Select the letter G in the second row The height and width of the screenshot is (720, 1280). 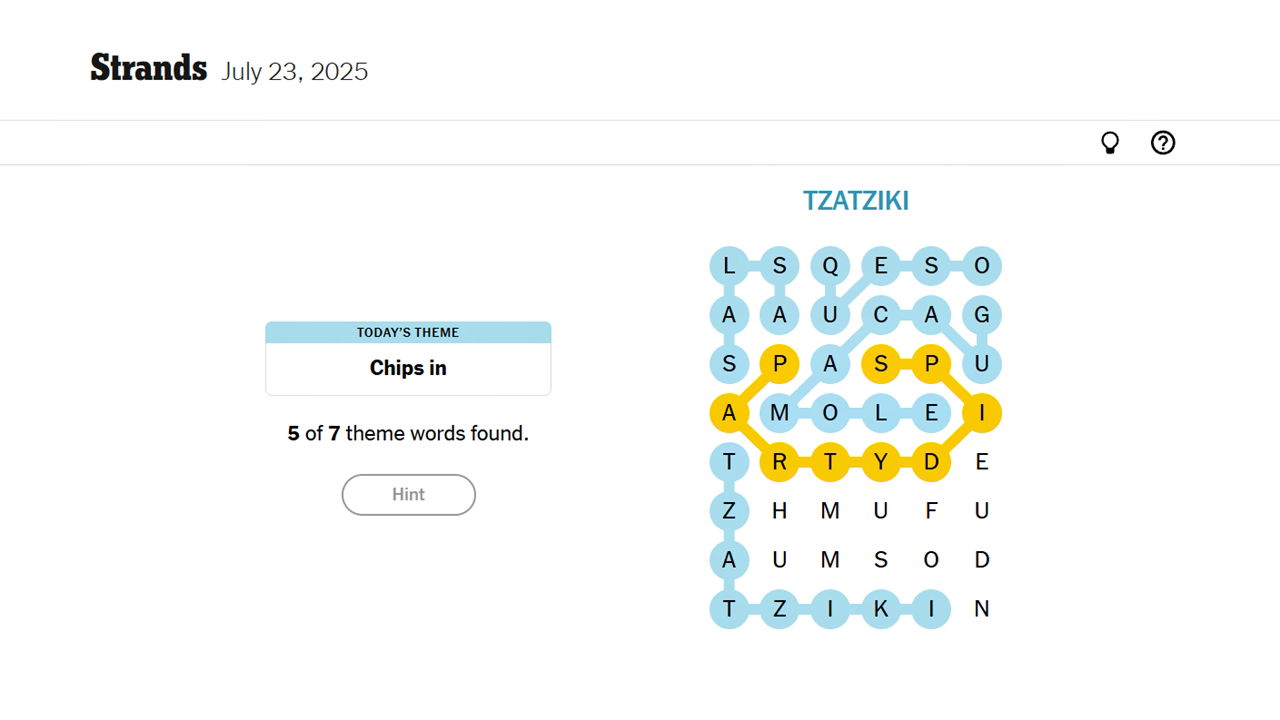[982, 314]
